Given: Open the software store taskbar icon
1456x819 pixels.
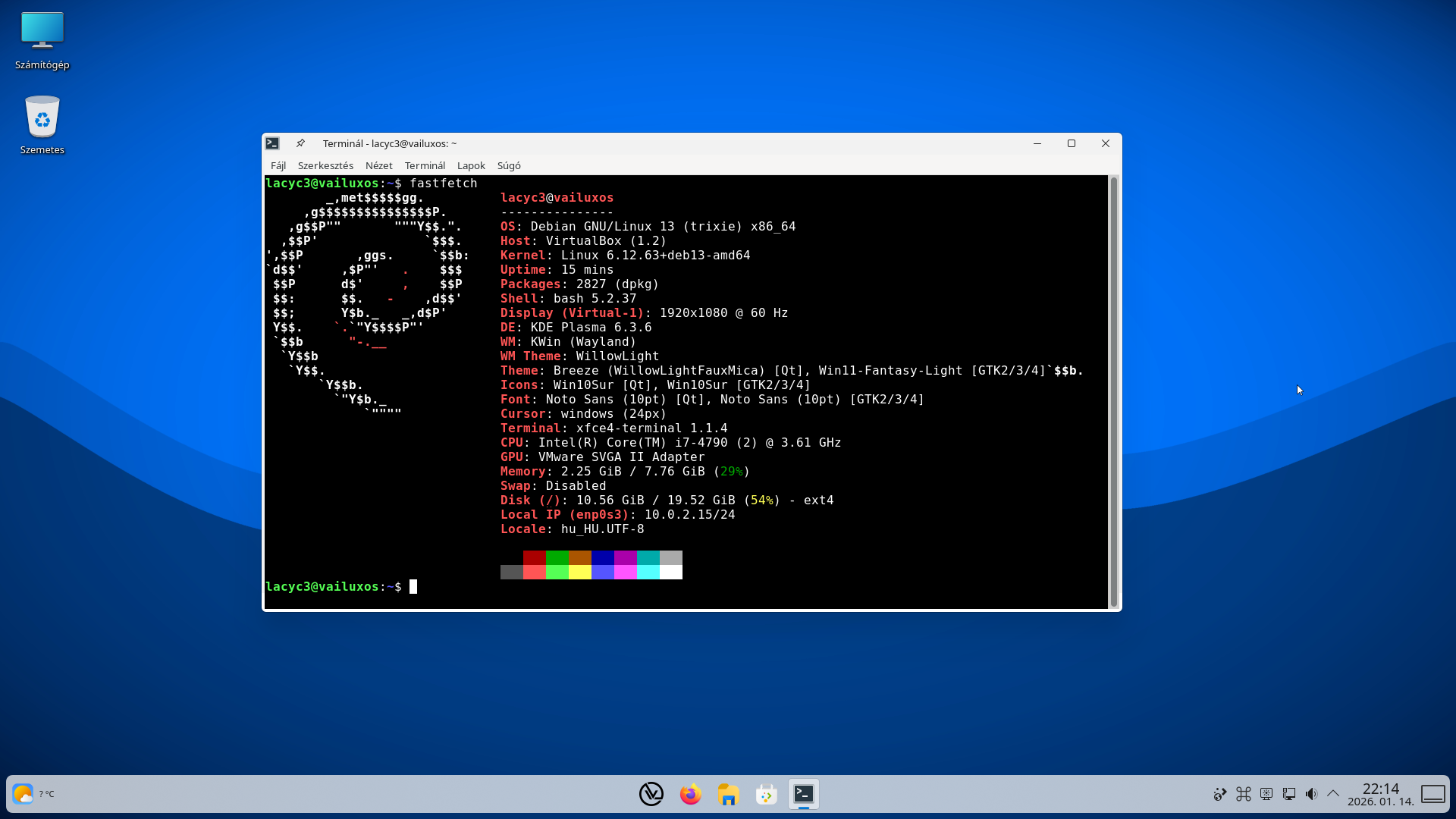Looking at the screenshot, I should [x=766, y=794].
